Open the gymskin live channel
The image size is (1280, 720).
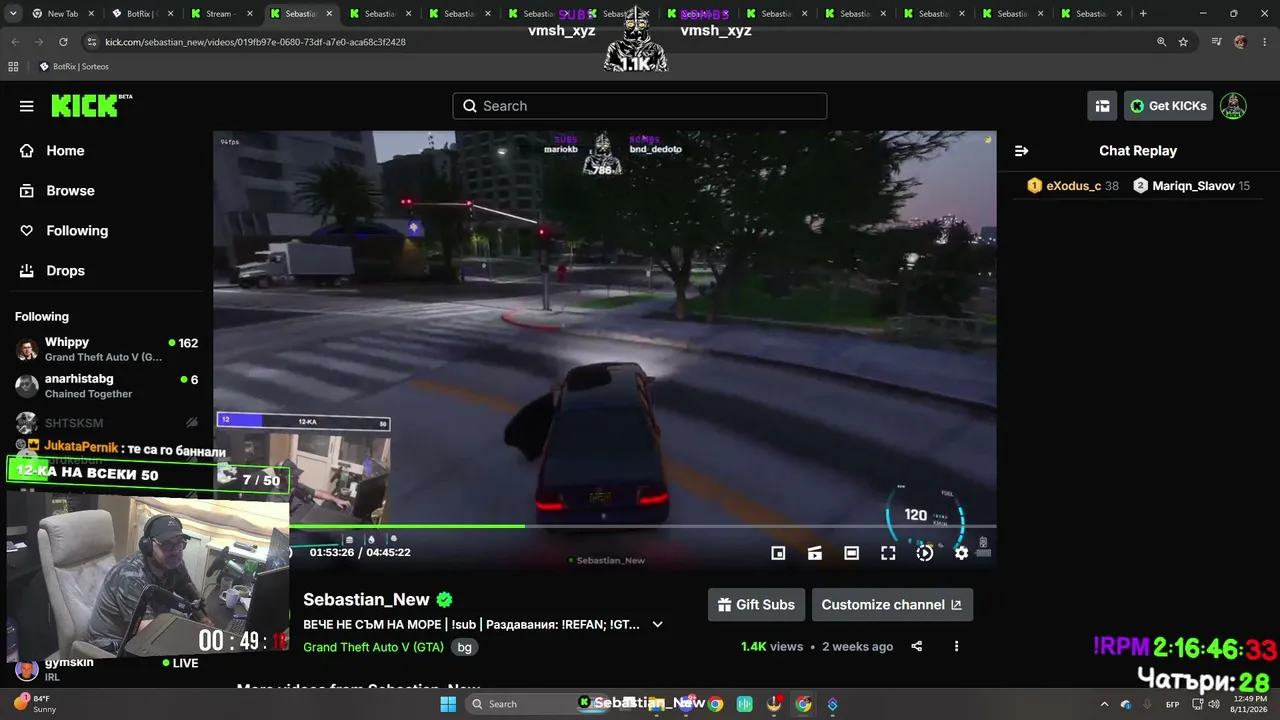click(106, 668)
